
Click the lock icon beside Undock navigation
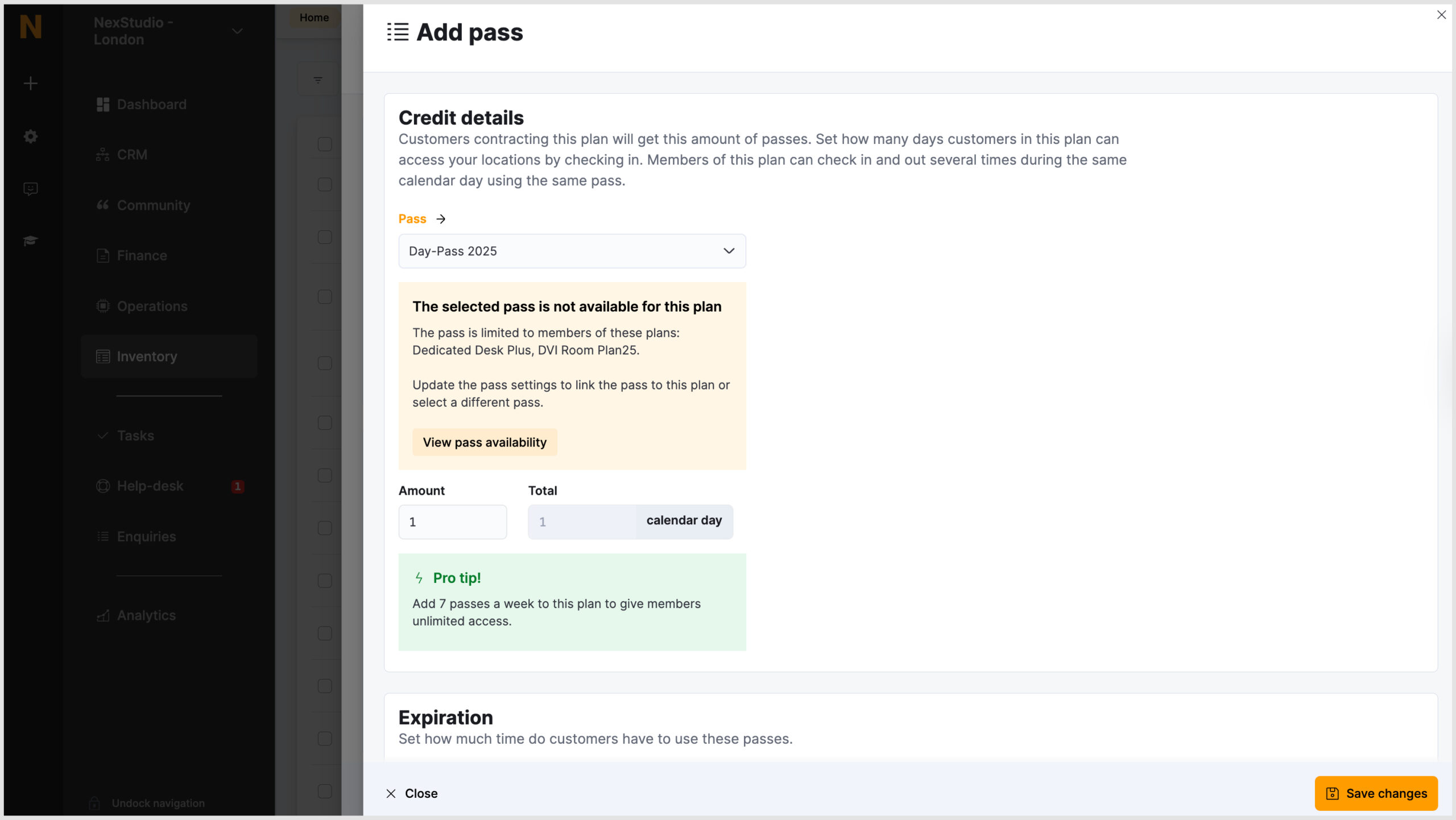94,803
